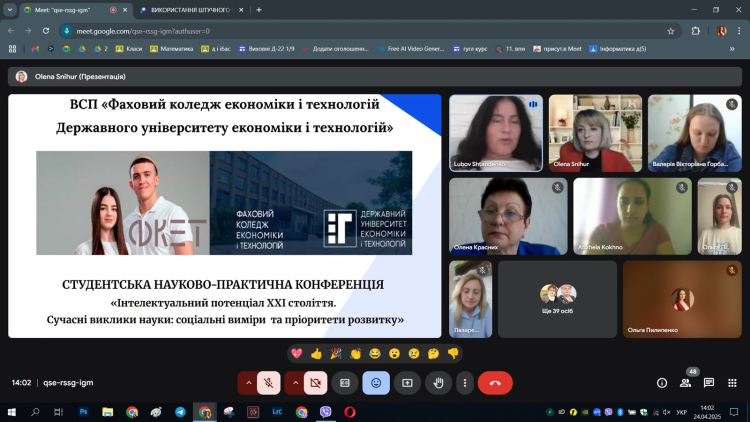The height and width of the screenshot is (422, 750).
Task: Toggle the emoji reactions bar
Action: coord(376,382)
